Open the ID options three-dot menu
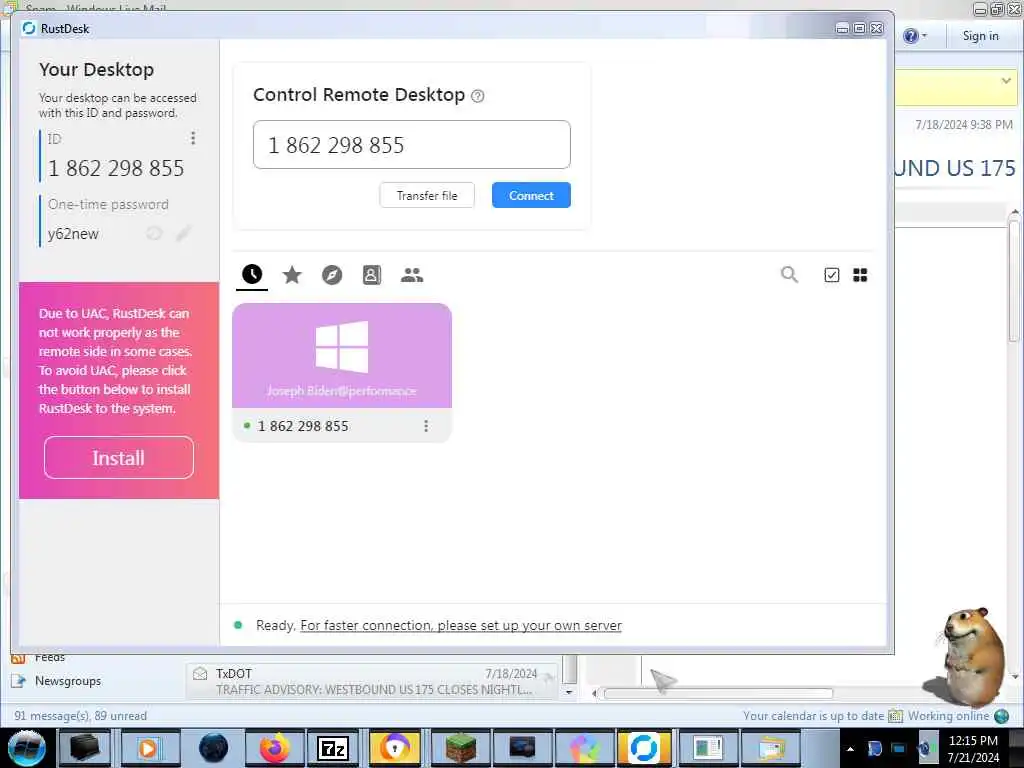1024x768 pixels. tap(193, 138)
